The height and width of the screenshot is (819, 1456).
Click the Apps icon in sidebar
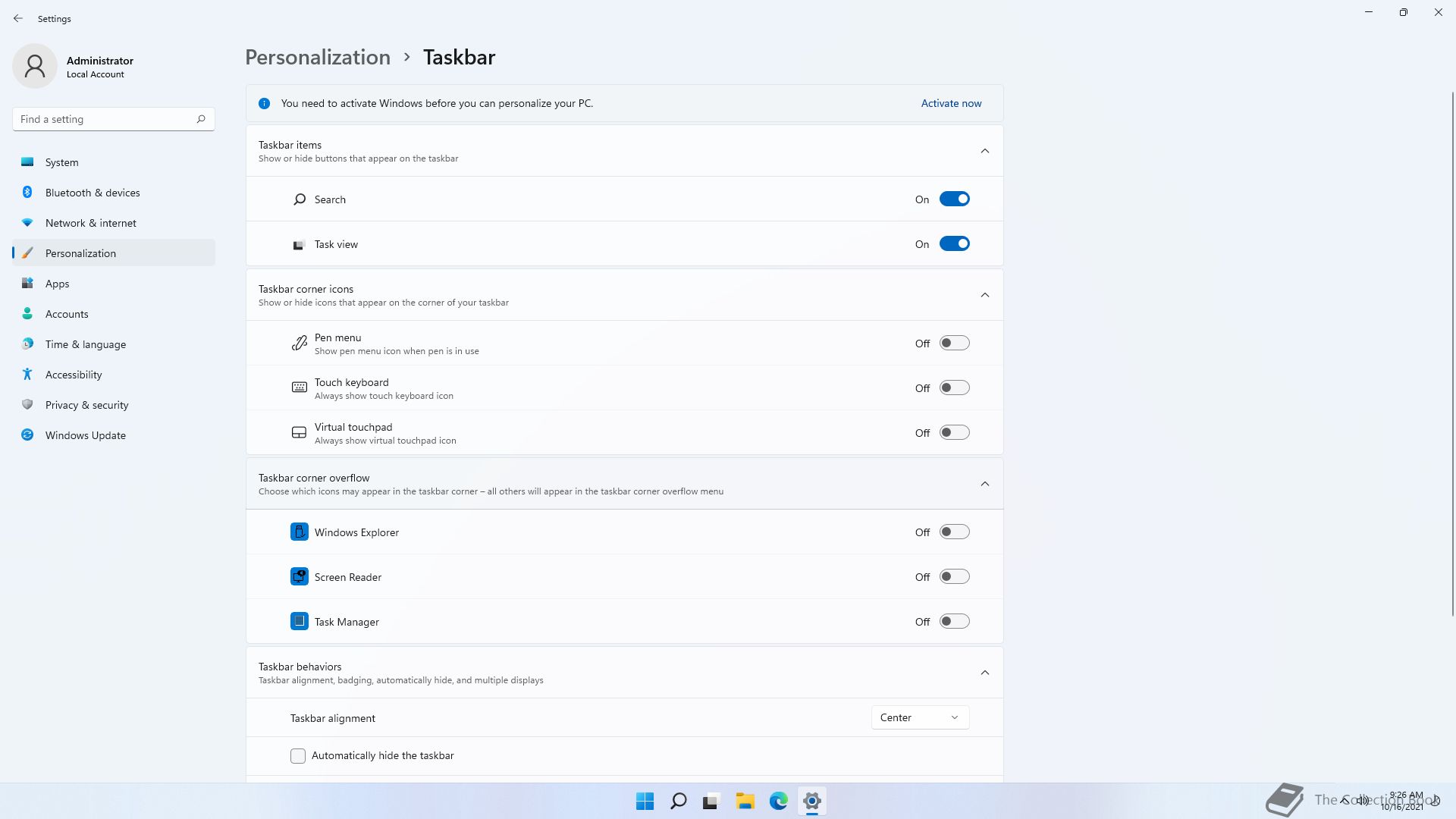click(x=27, y=284)
